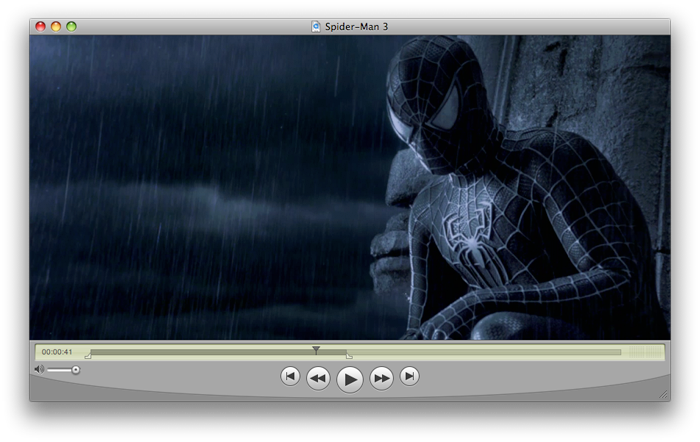Zoom the window with the green button

(x=72, y=26)
